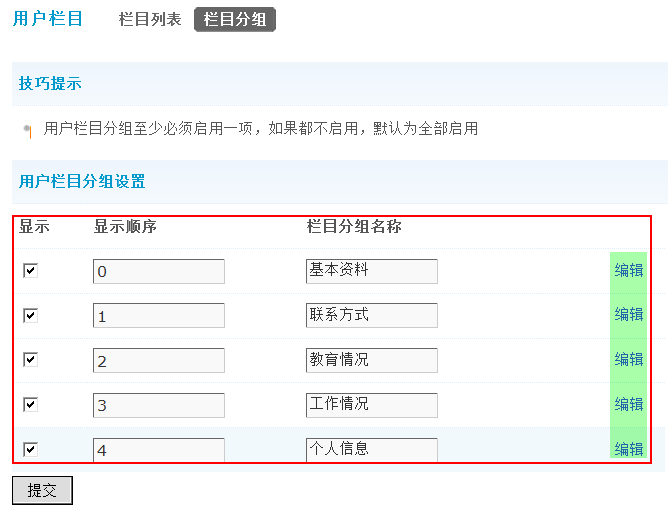Click the 基本资料 group name field
The image size is (668, 512).
[372, 271]
